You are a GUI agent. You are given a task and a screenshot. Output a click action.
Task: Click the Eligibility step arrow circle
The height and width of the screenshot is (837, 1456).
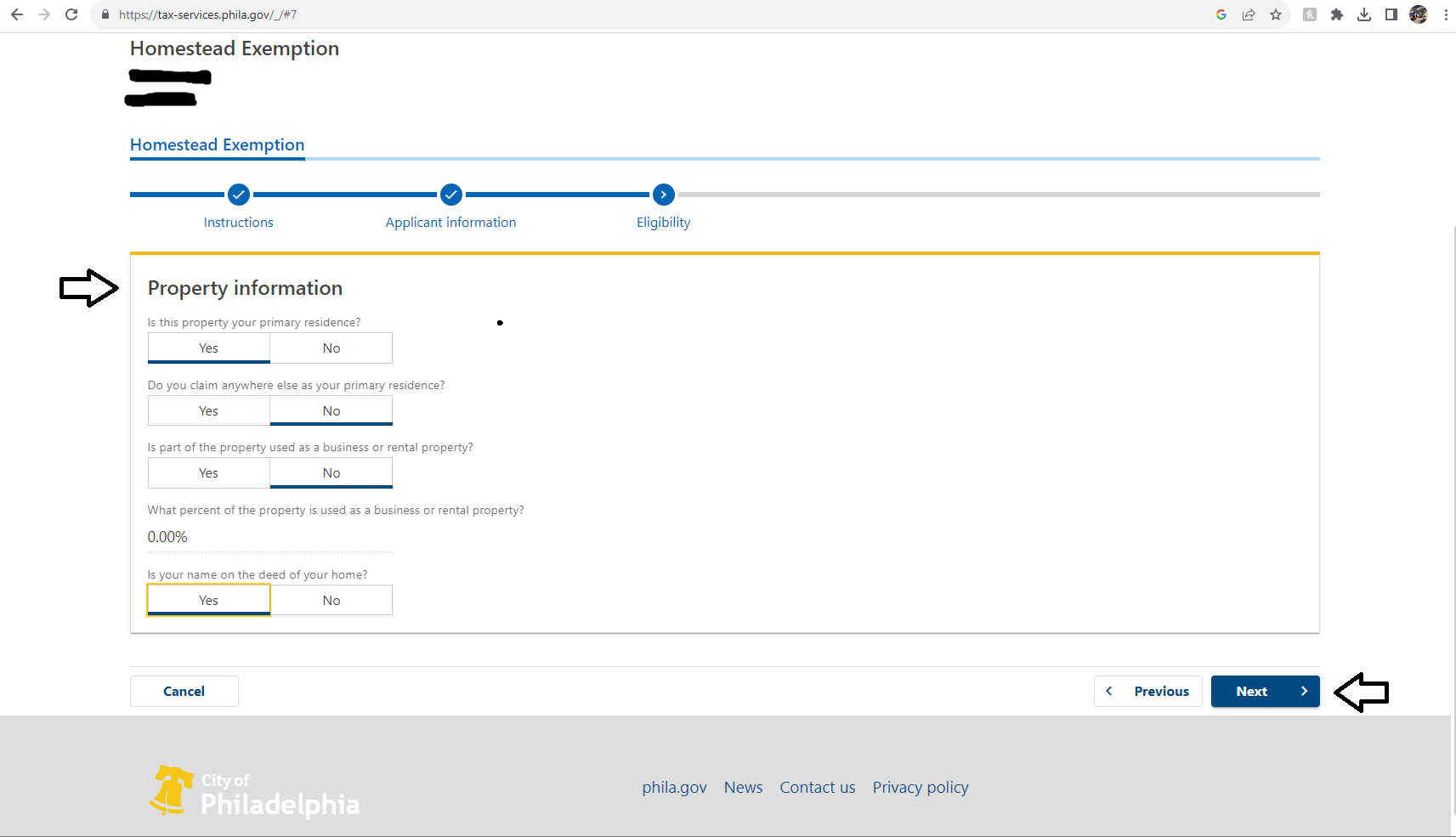pyautogui.click(x=664, y=195)
